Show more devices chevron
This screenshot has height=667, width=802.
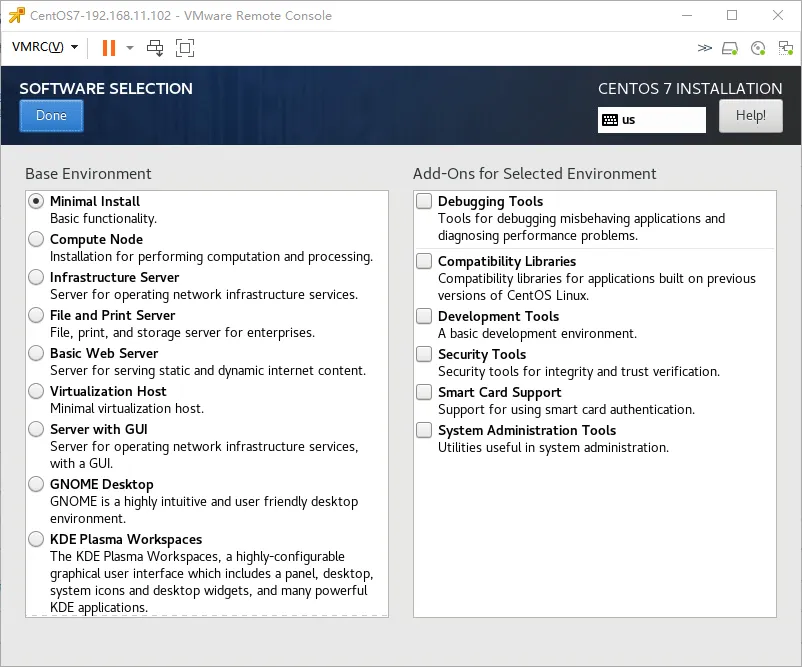(705, 47)
